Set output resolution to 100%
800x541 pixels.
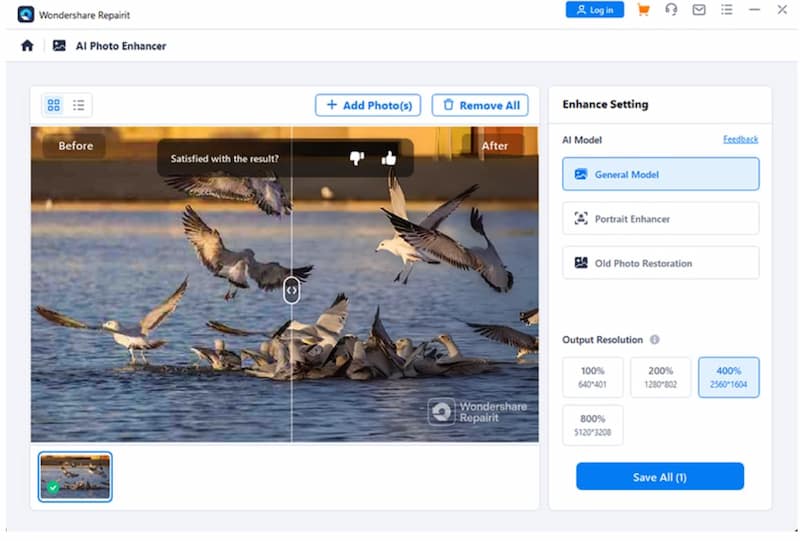(x=593, y=377)
